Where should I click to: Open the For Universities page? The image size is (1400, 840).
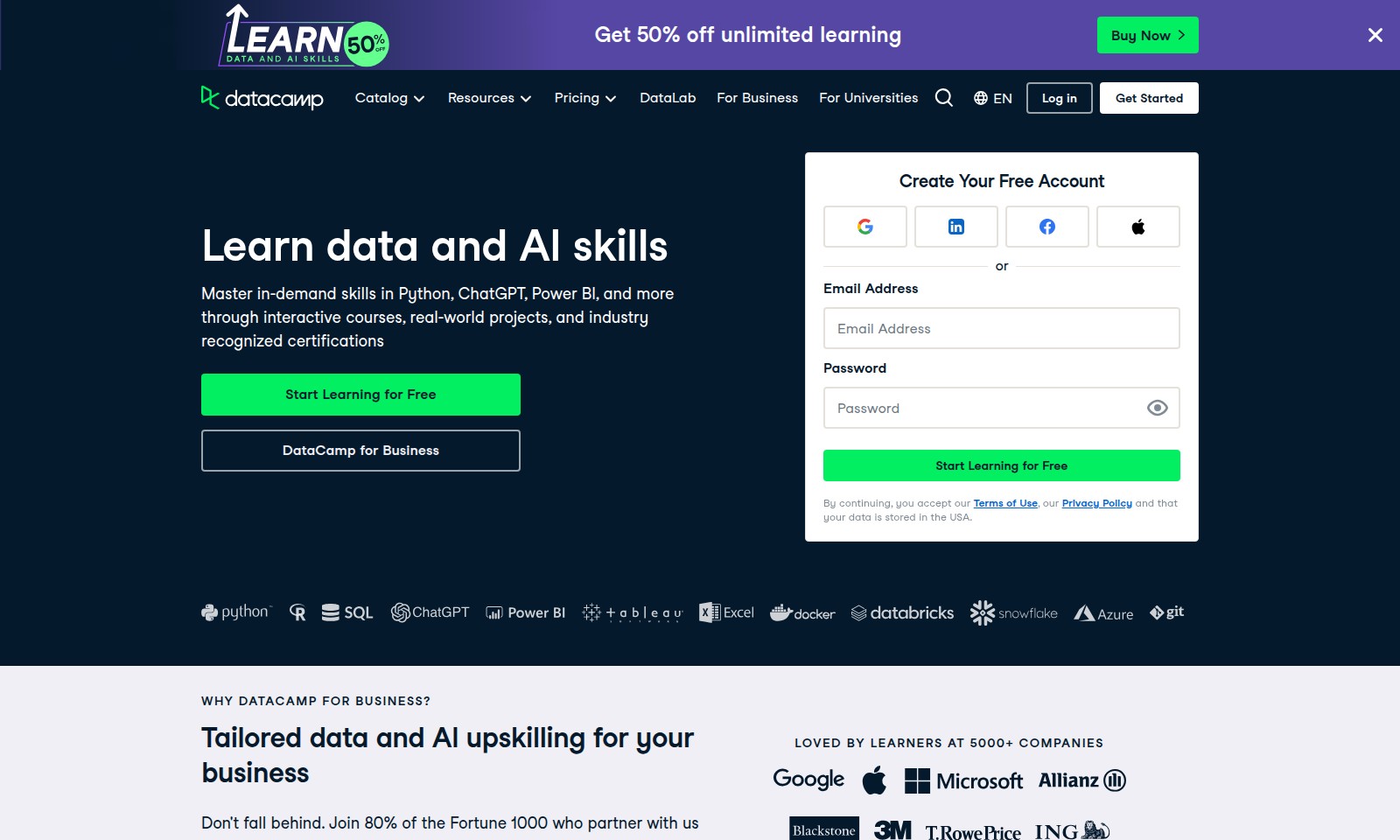(x=867, y=98)
